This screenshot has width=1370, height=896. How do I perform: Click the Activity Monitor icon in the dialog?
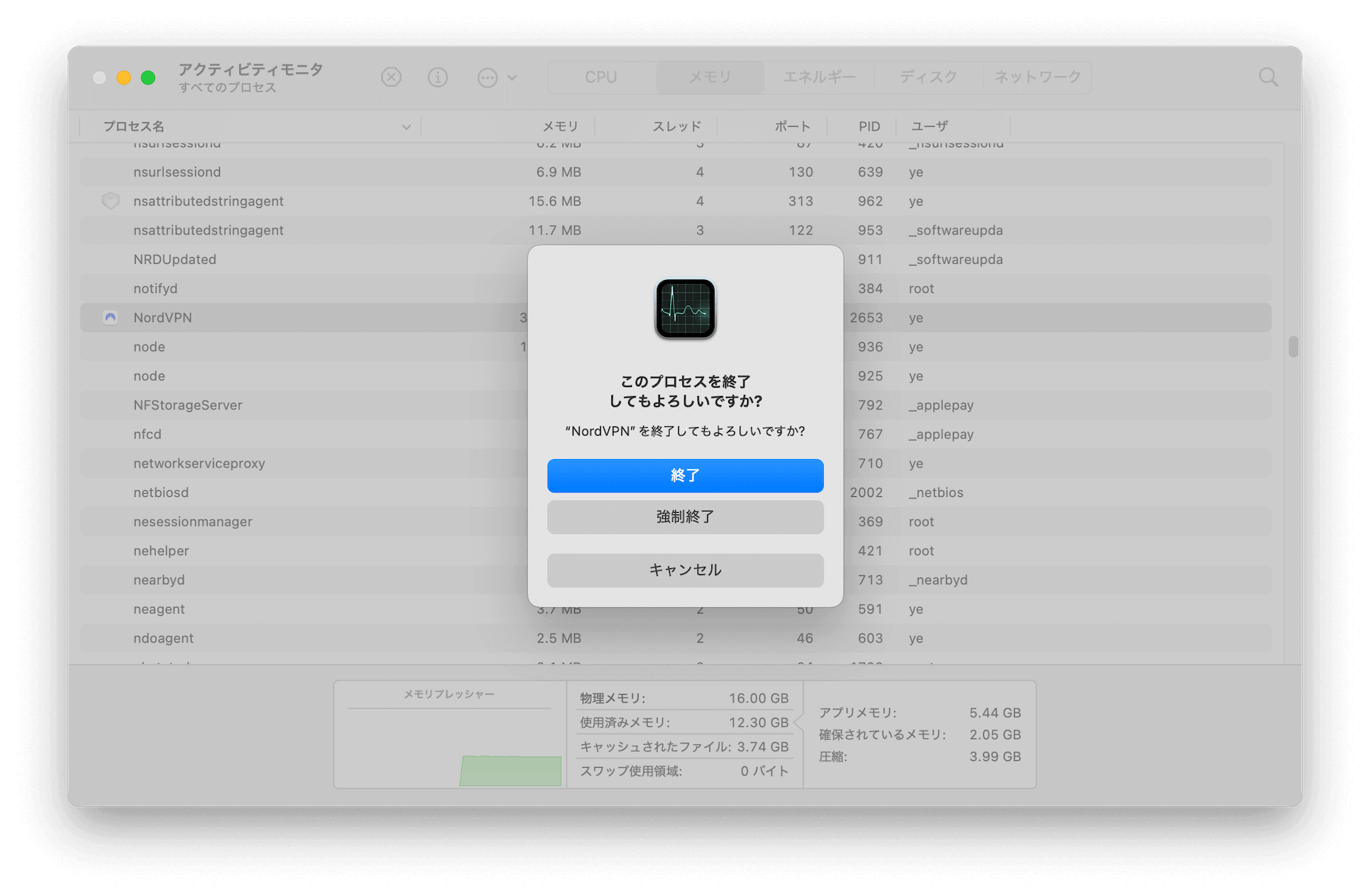click(x=685, y=309)
